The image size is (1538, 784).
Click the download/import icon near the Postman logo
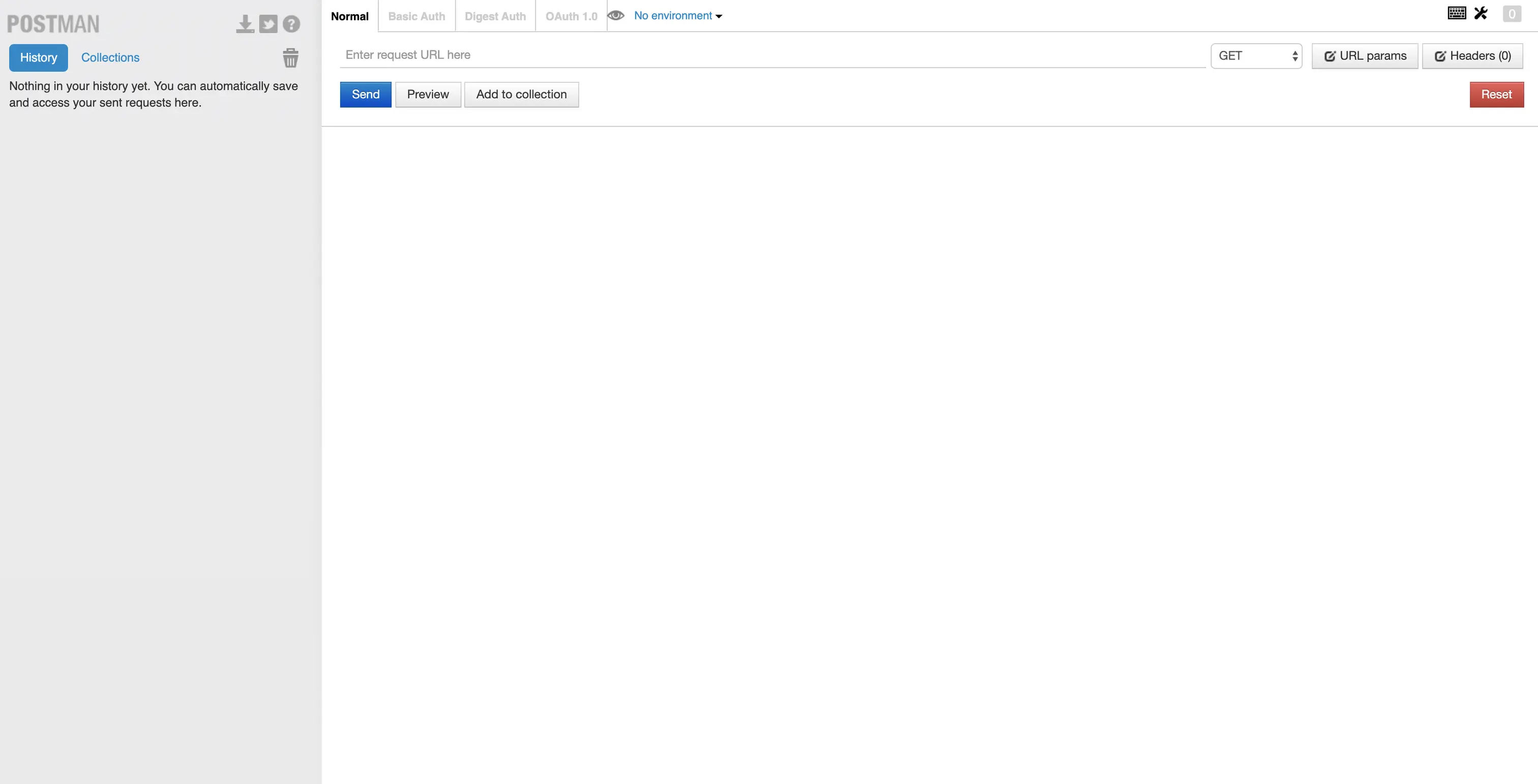245,24
